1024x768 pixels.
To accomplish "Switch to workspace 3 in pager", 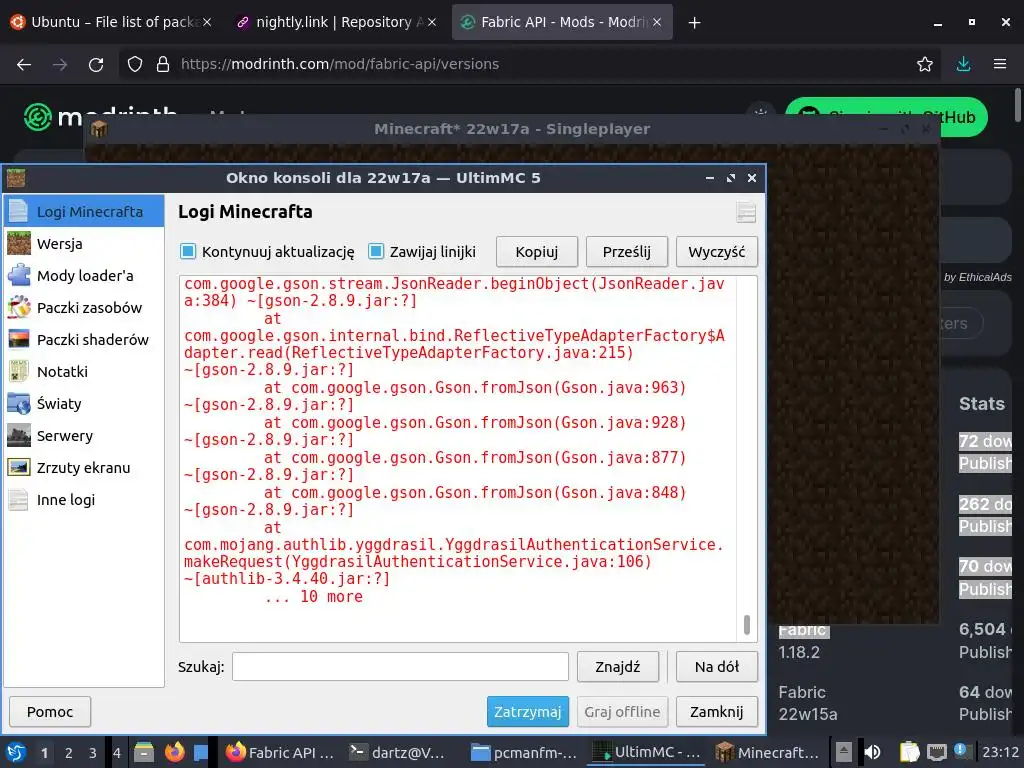I will (x=93, y=752).
